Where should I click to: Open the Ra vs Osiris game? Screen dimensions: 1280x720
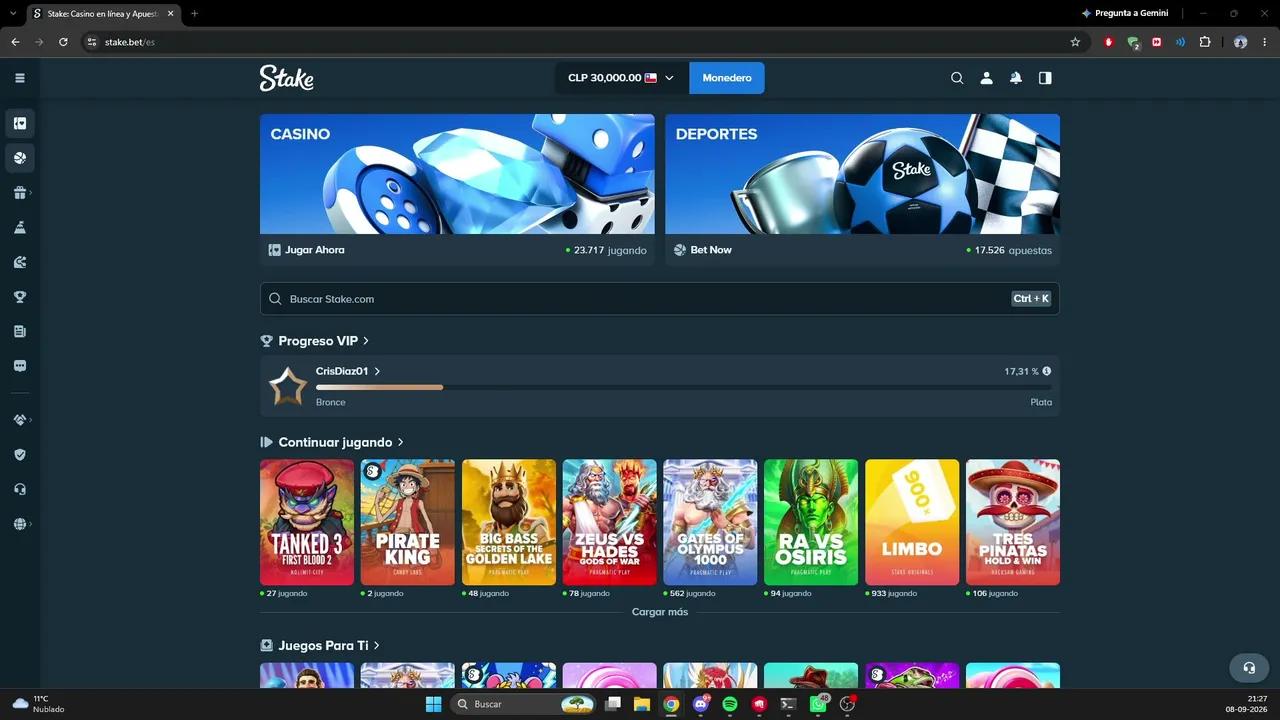(811, 522)
